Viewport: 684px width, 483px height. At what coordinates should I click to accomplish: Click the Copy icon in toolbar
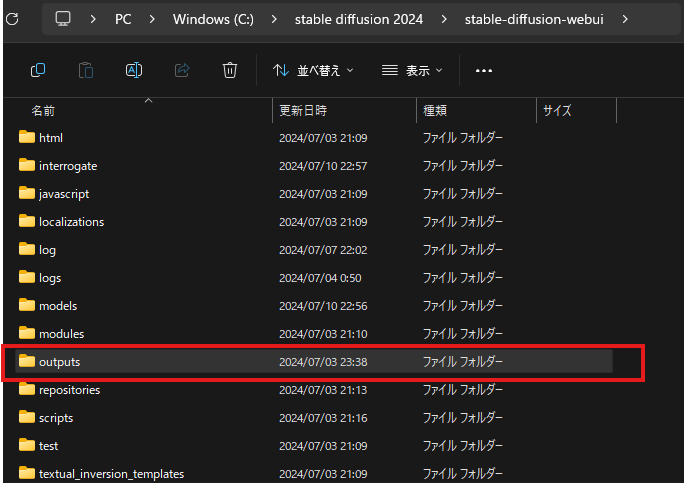pyautogui.click(x=38, y=70)
